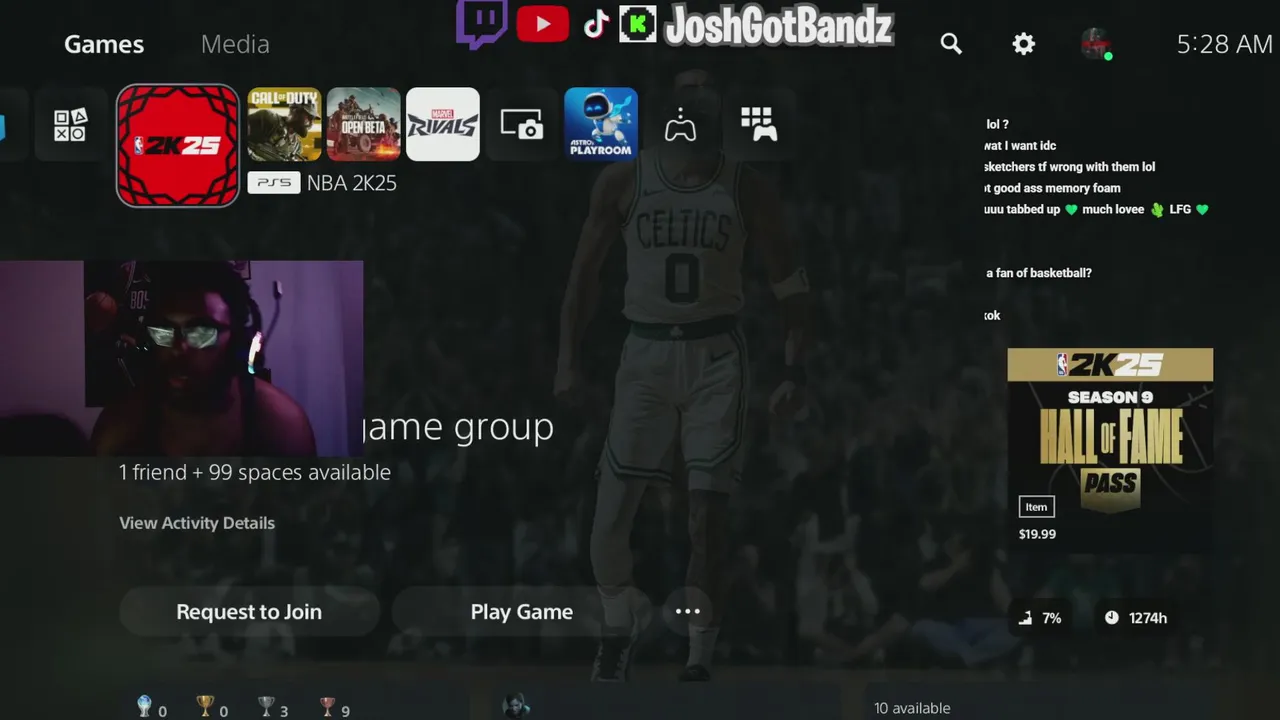Click the $19.99 price label
Viewport: 1280px width, 720px height.
[1037, 534]
